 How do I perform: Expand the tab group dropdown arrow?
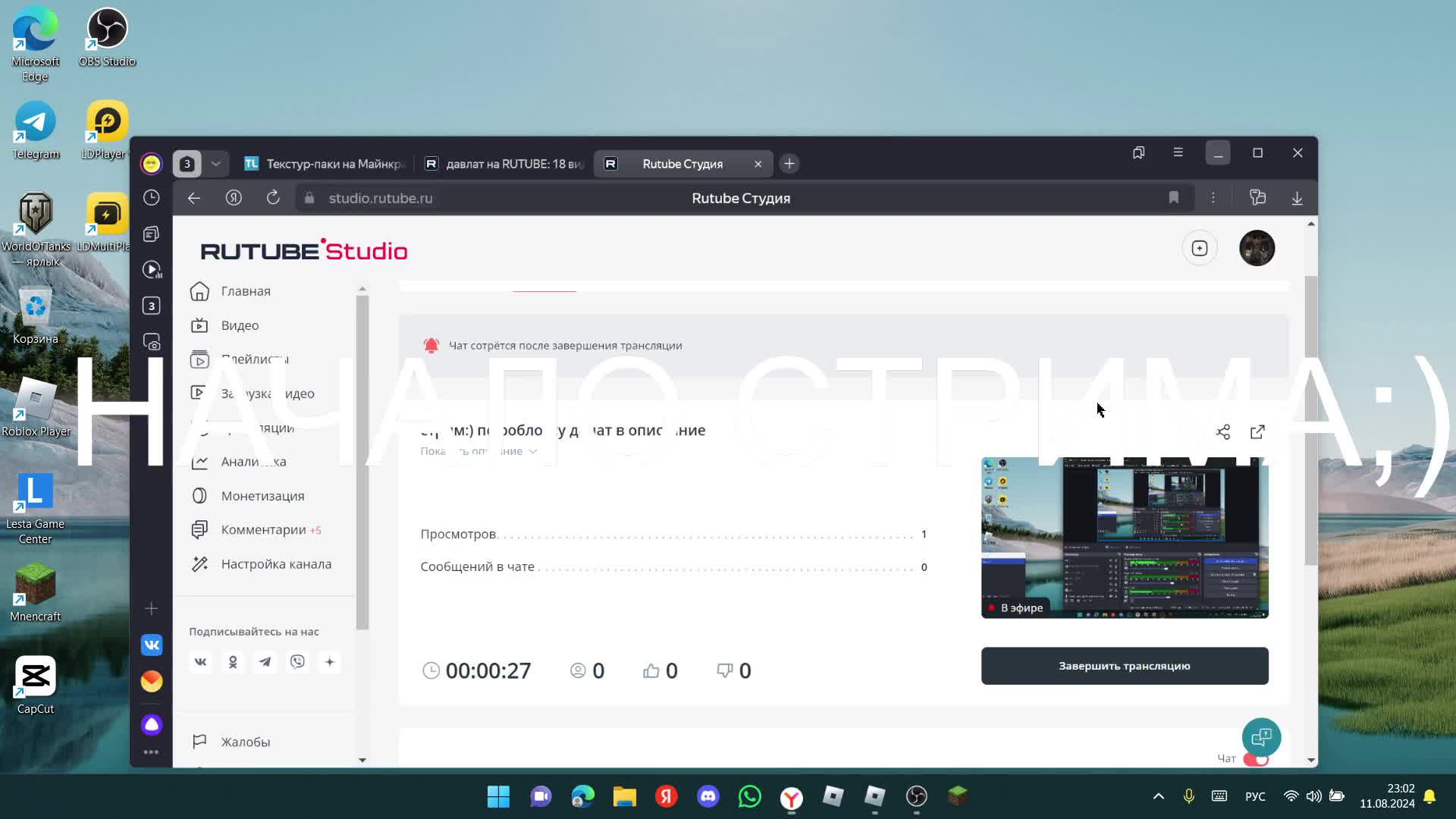pos(215,164)
